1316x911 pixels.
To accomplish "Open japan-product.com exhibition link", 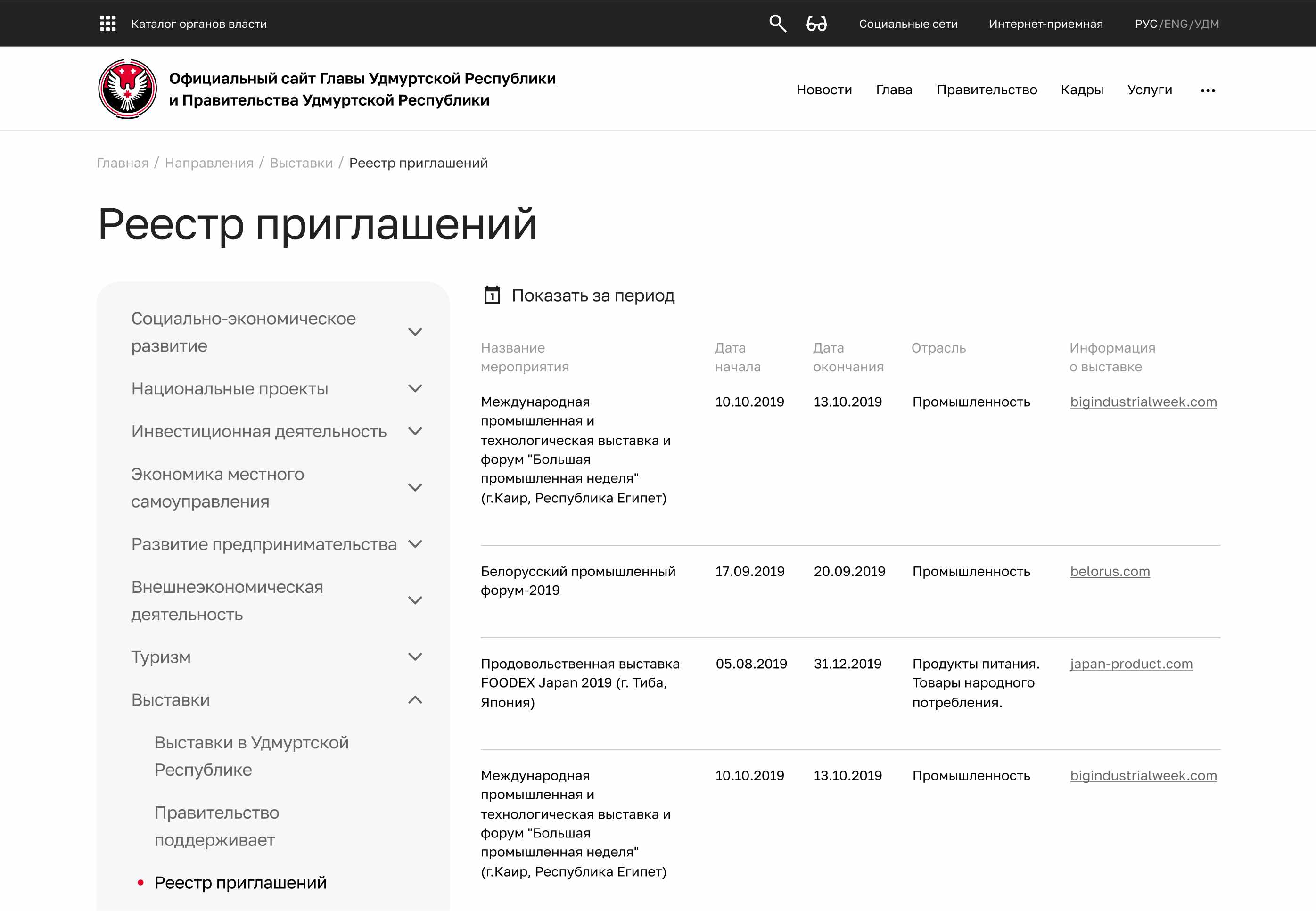I will point(1130,663).
